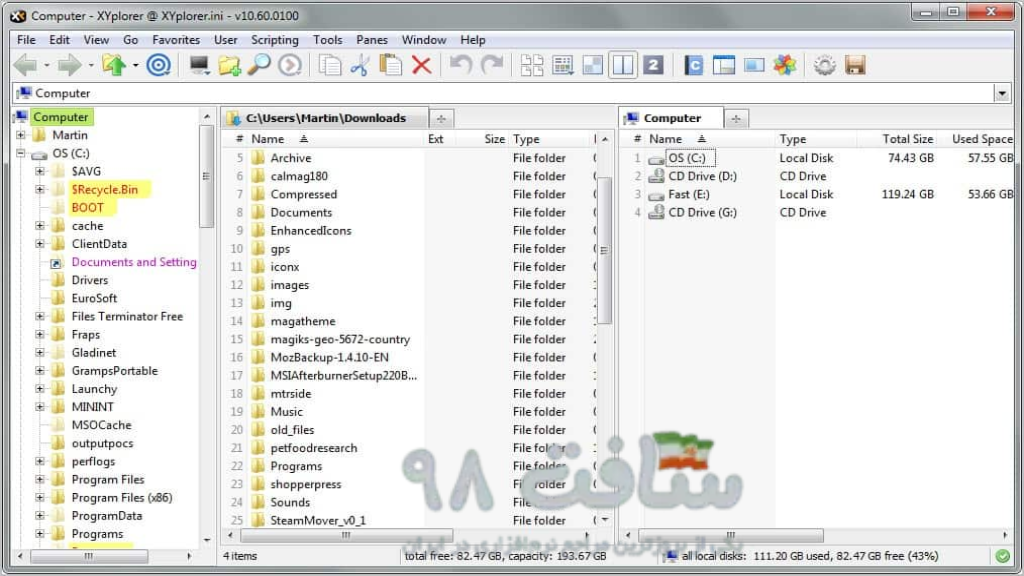Click the blue target hotlist icon

(x=159, y=65)
